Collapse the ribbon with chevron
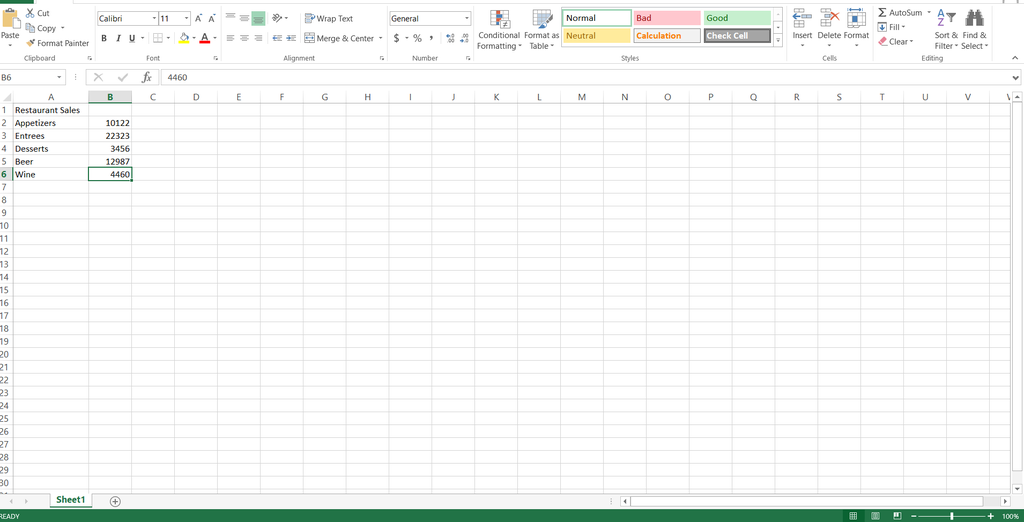1024x522 pixels. point(1015,58)
